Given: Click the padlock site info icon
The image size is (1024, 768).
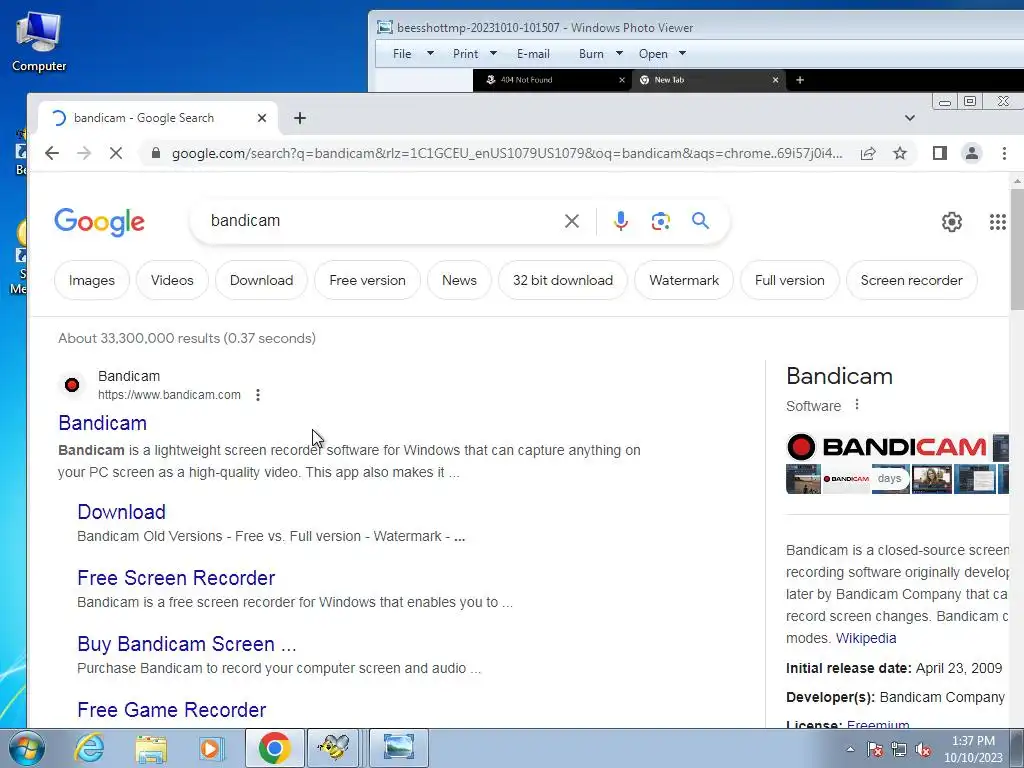Looking at the screenshot, I should point(155,153).
